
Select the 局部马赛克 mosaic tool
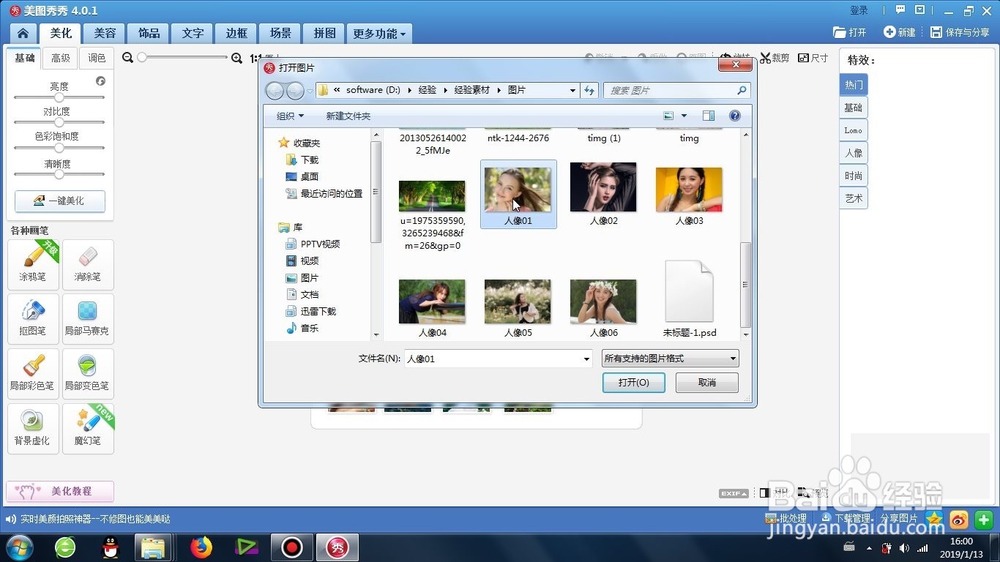point(87,318)
